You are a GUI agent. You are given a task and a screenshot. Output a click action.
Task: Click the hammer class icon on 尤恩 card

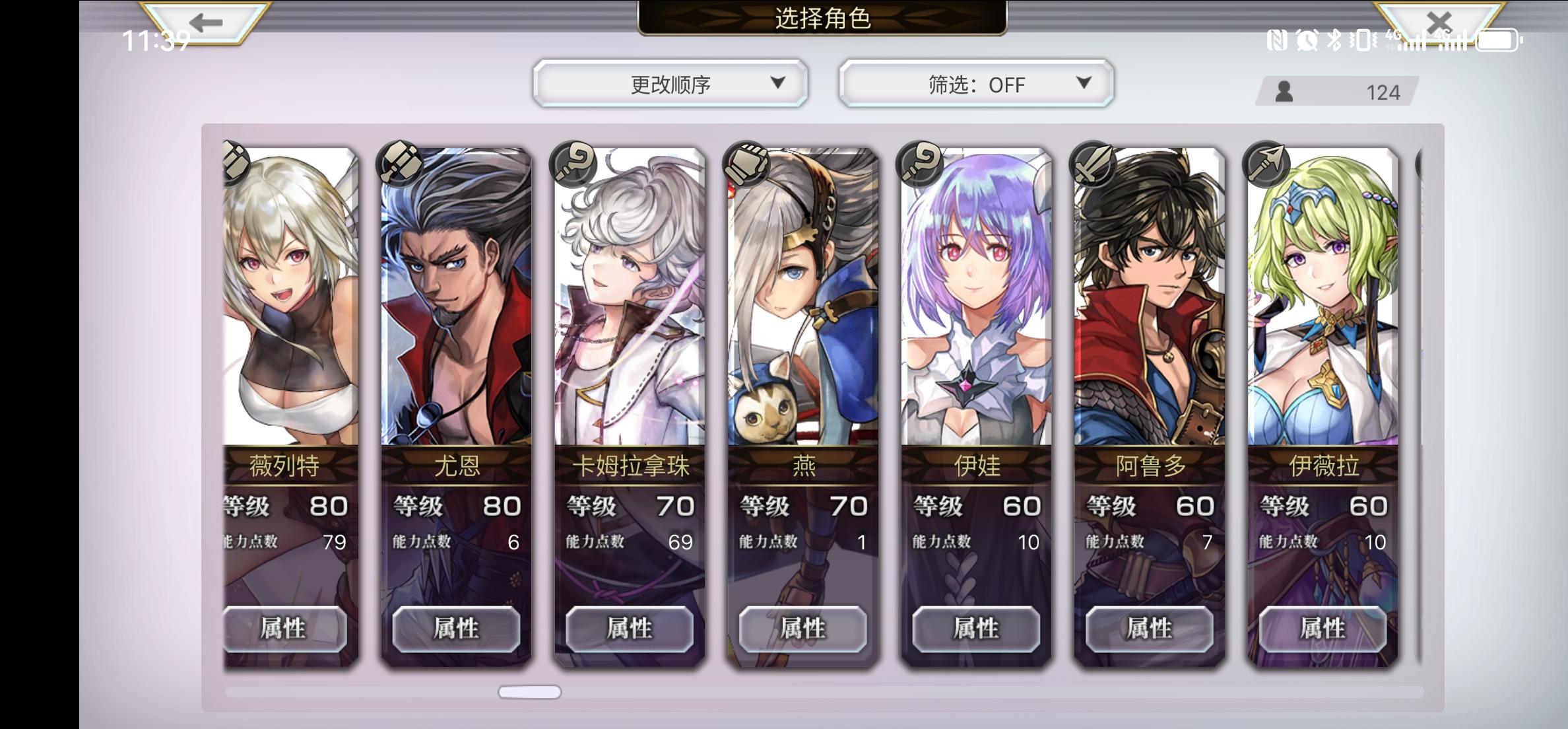400,163
